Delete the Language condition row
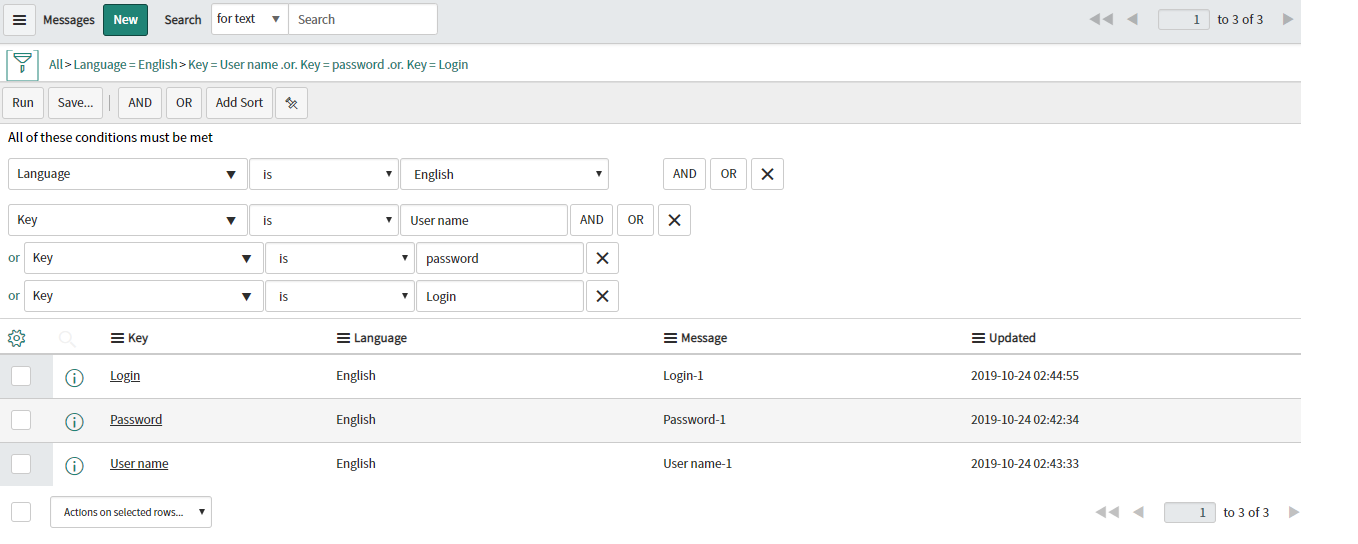Image resolution: width=1358 pixels, height=544 pixels. point(767,174)
